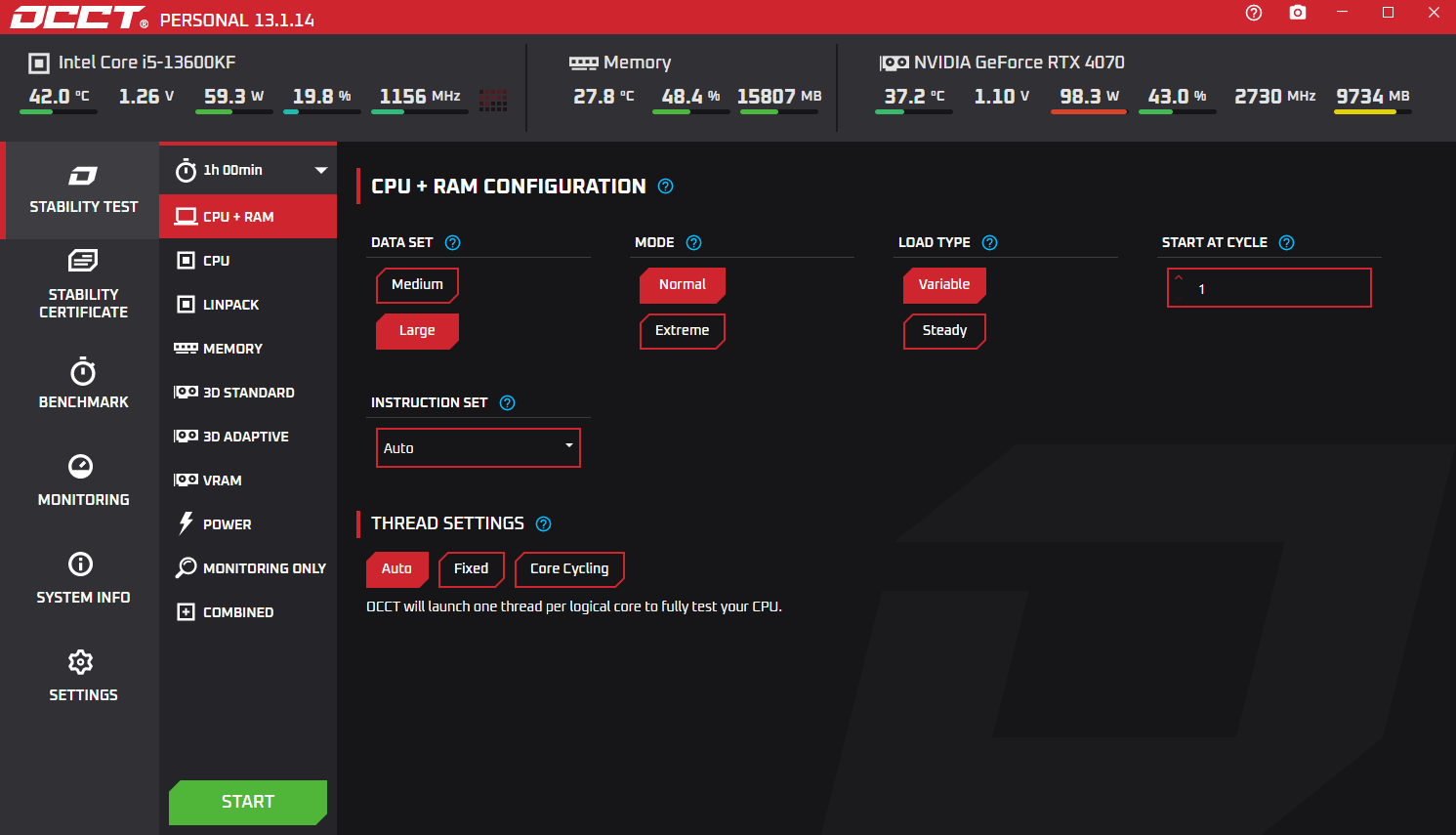Image resolution: width=1456 pixels, height=835 pixels.
Task: Open the Monitoring panel
Action: point(83,480)
